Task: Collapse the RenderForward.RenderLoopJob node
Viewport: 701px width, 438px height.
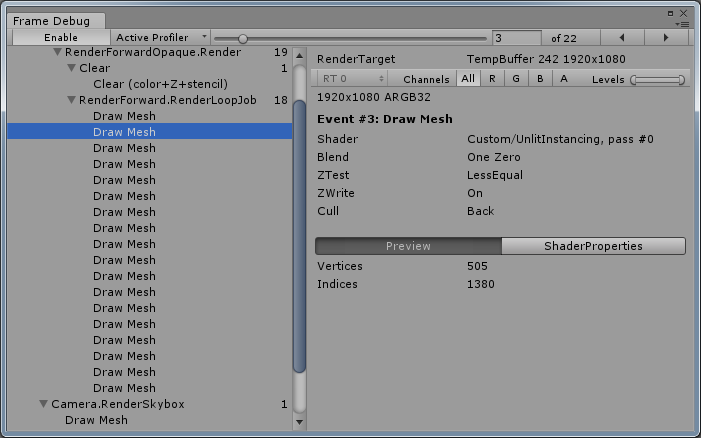Action: pos(71,100)
